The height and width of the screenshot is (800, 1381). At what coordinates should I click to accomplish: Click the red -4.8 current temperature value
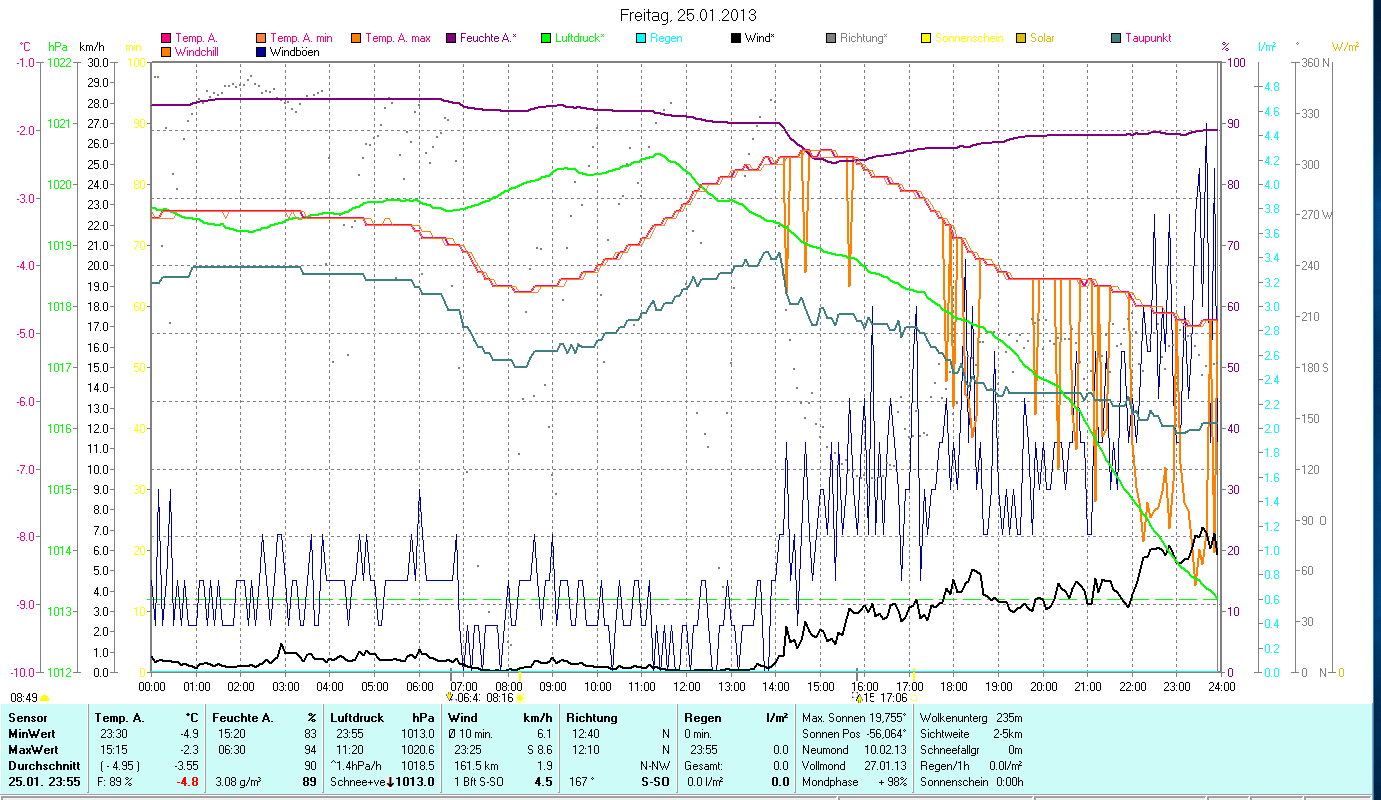click(189, 782)
